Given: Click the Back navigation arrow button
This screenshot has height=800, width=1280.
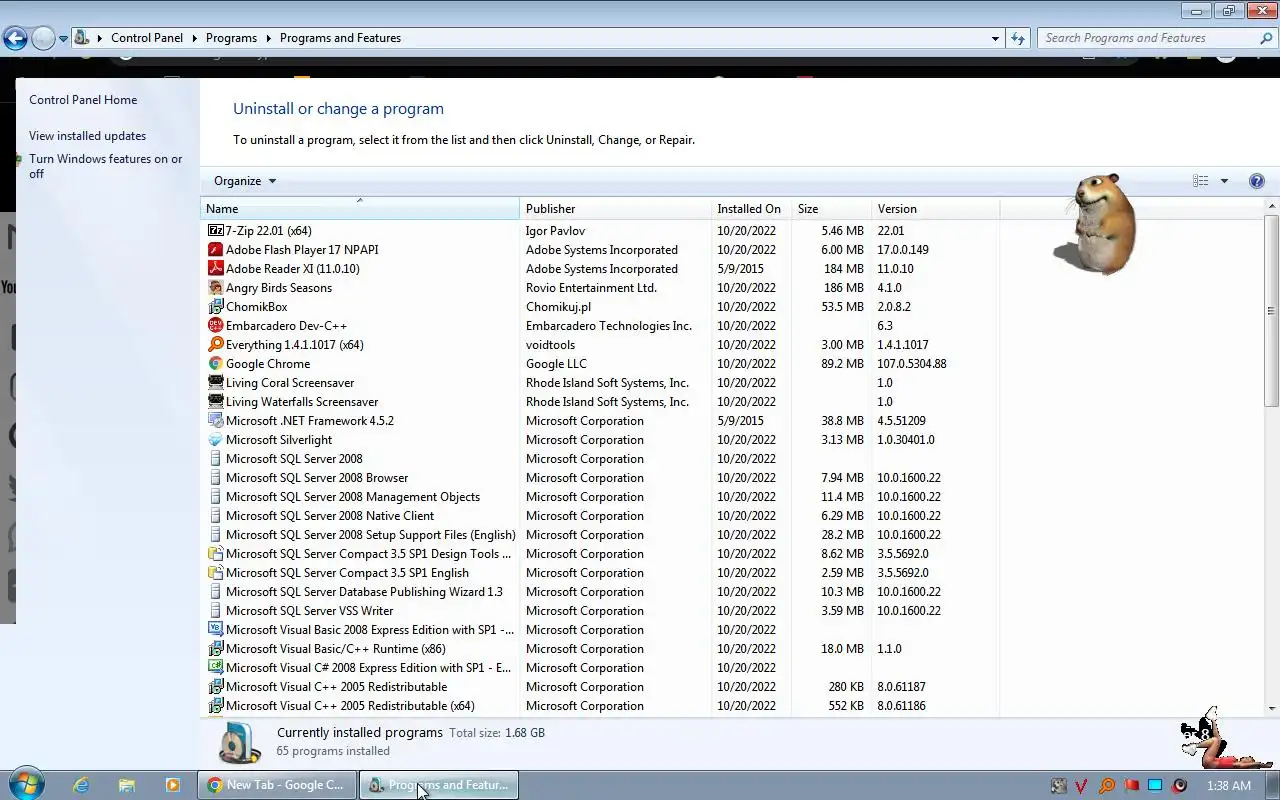Looking at the screenshot, I should (x=15, y=39).
